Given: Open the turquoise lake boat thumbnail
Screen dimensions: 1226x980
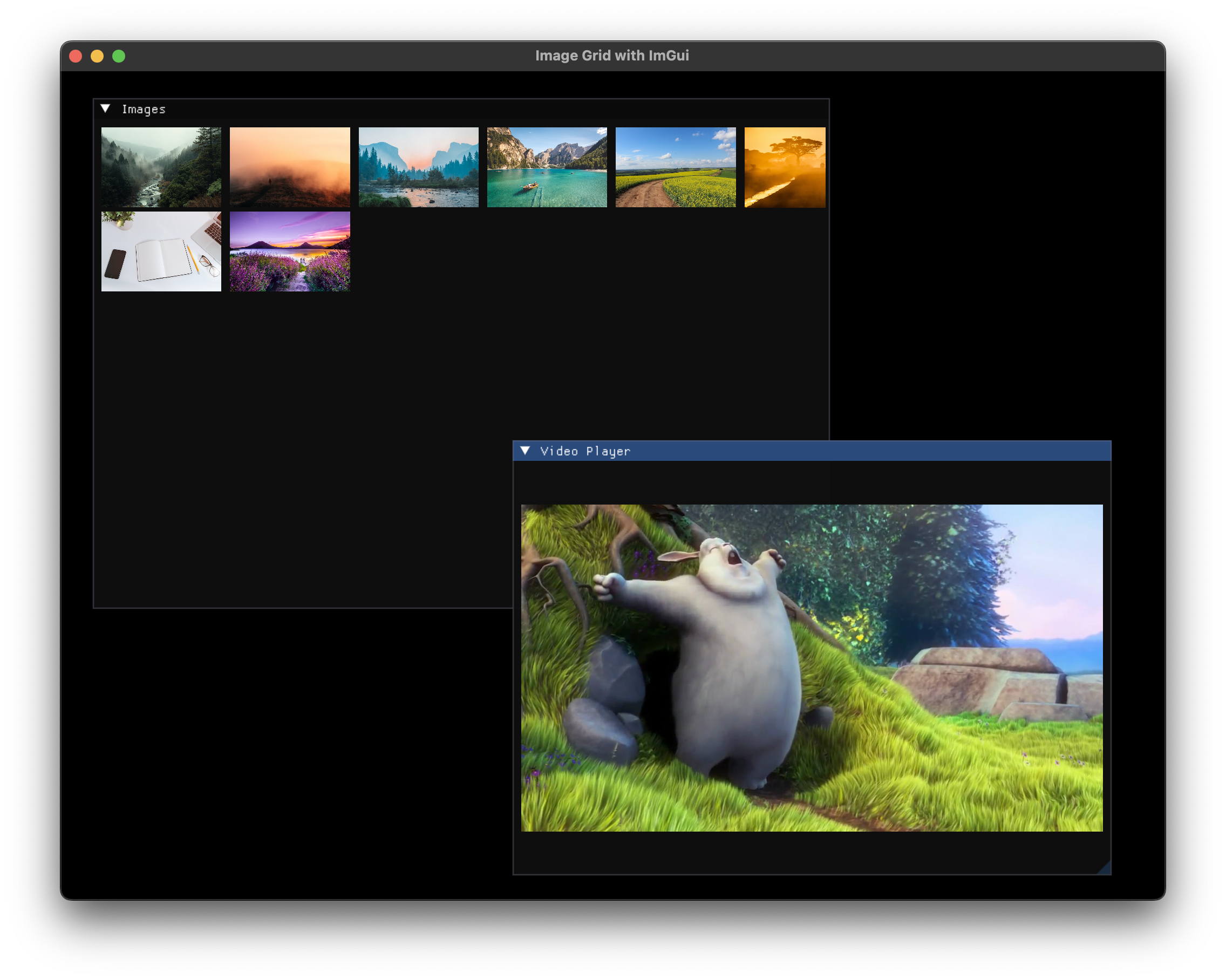Looking at the screenshot, I should coord(547,167).
